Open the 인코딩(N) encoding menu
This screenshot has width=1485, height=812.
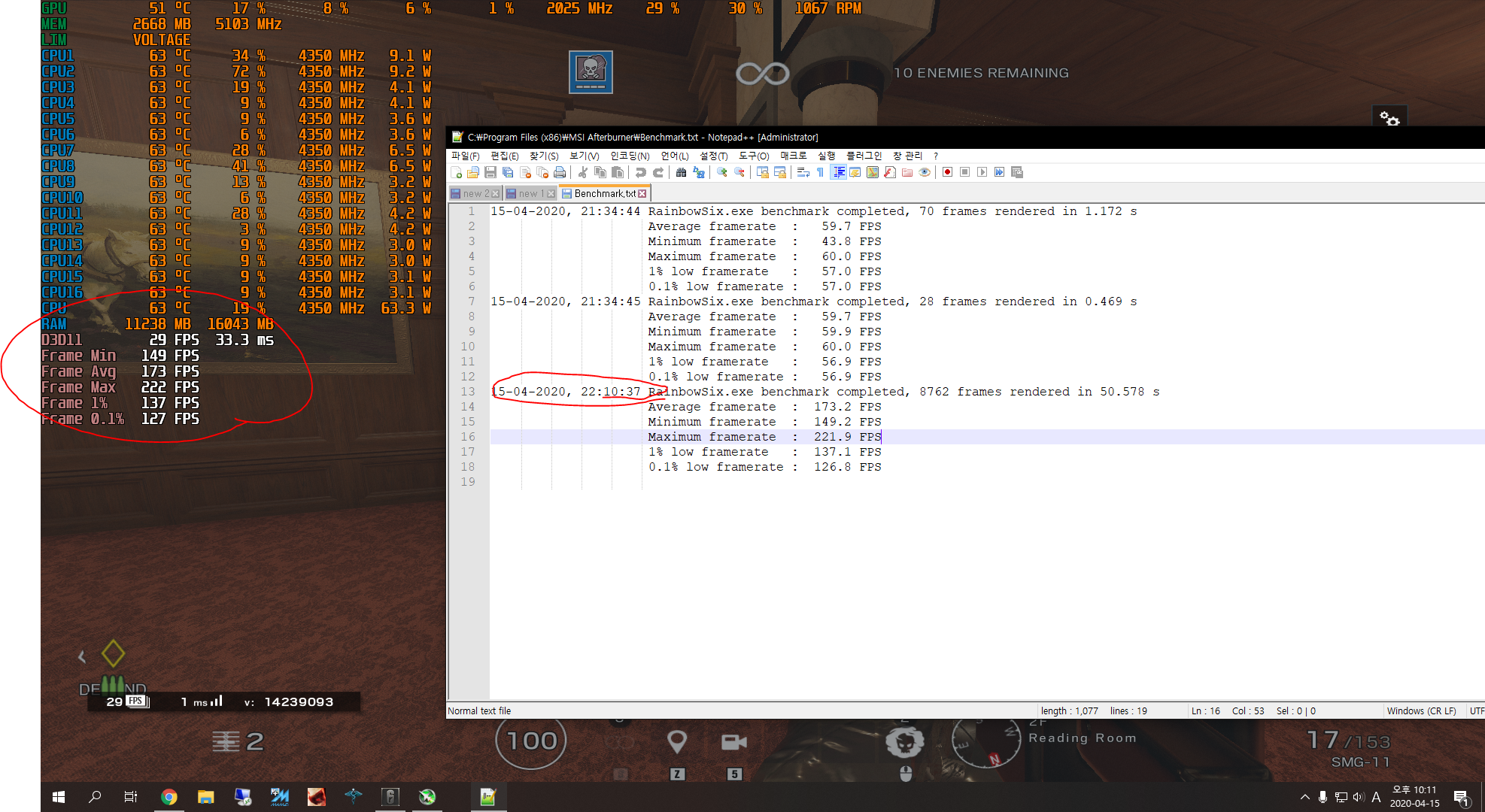pyautogui.click(x=630, y=156)
